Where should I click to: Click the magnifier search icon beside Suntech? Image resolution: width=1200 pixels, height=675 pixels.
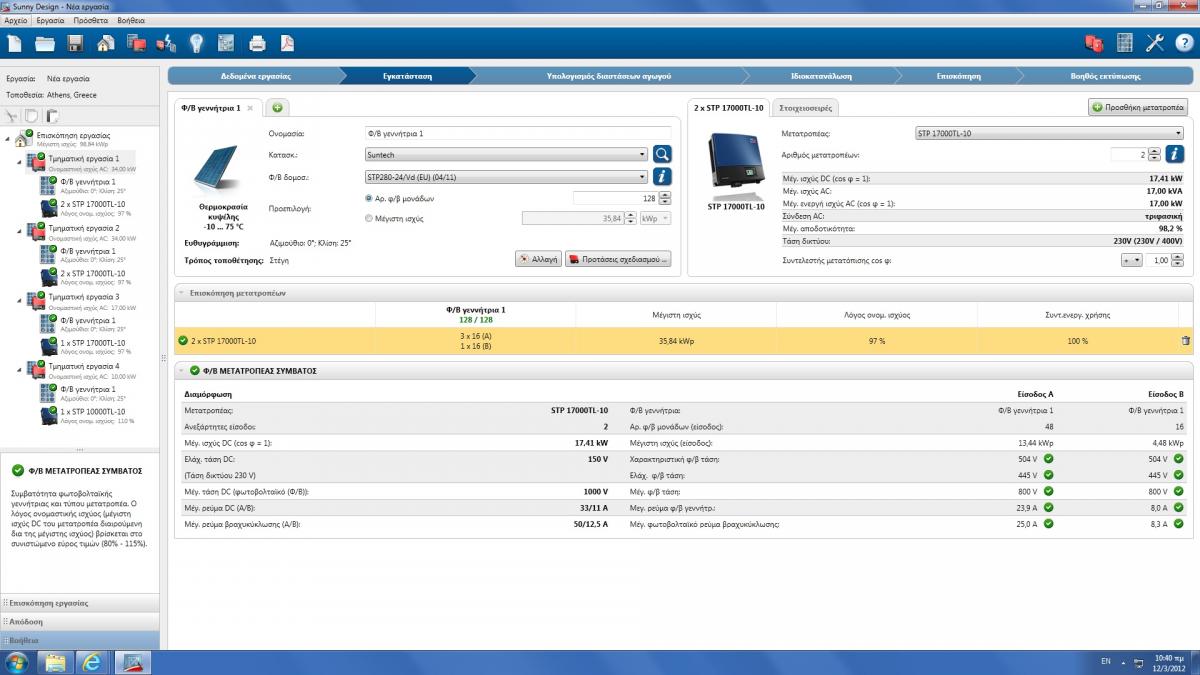pos(662,154)
